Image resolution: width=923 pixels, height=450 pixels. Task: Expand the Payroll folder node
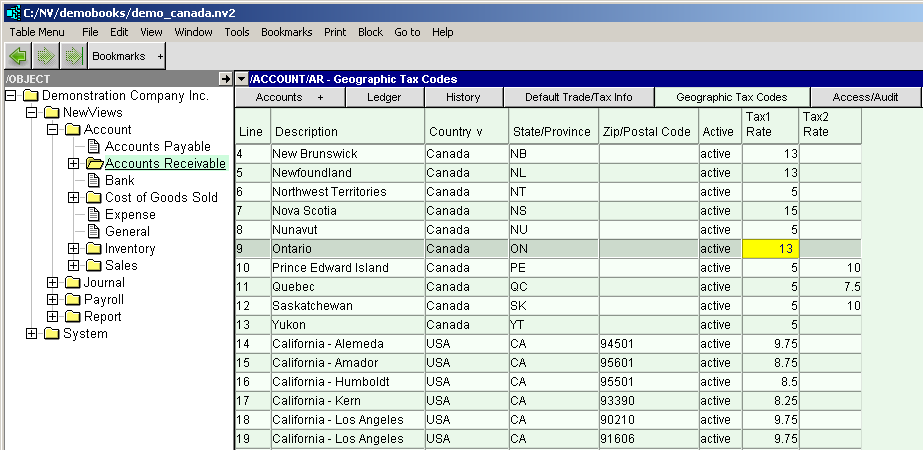pyautogui.click(x=53, y=300)
